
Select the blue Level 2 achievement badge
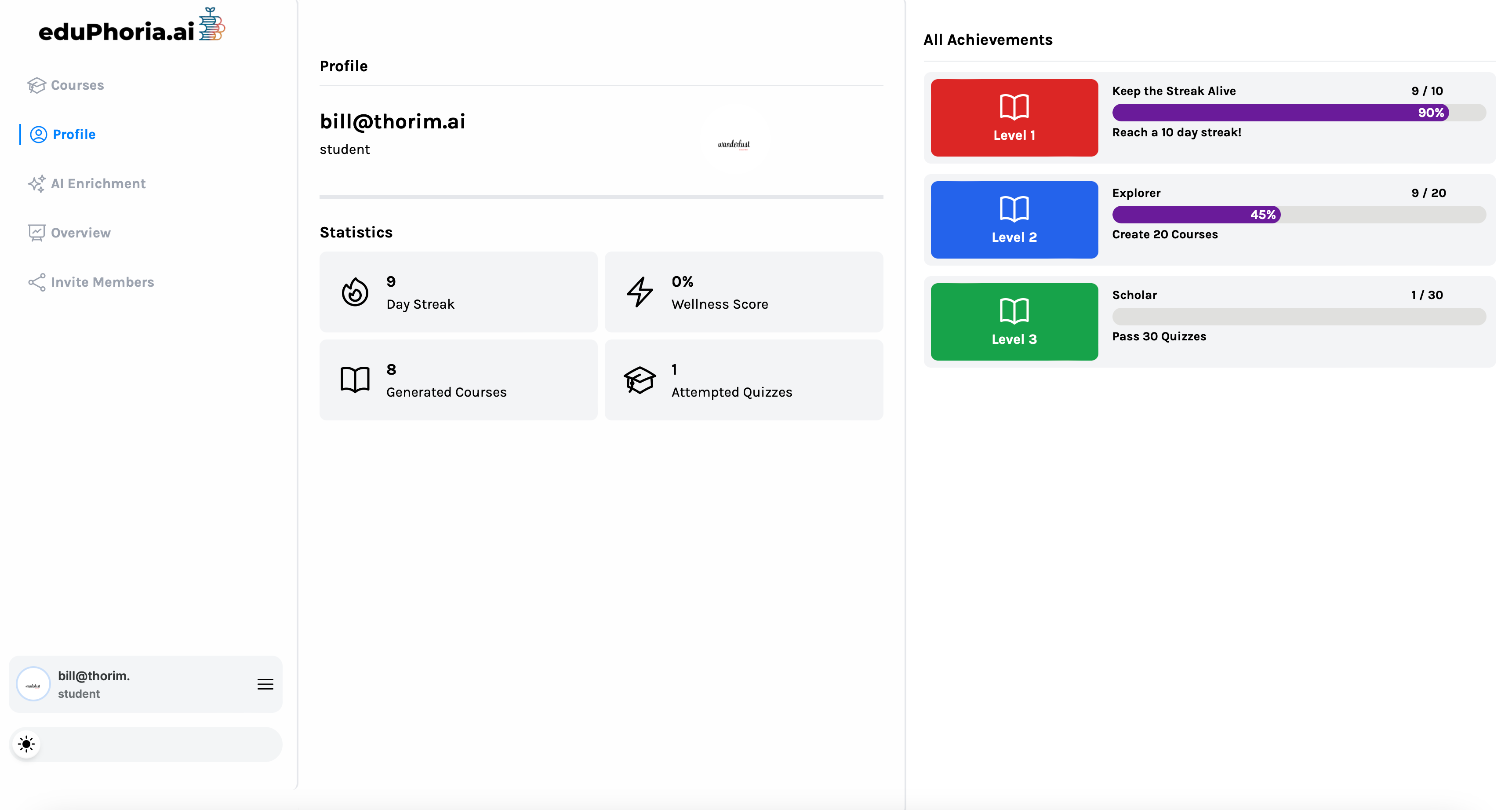pyautogui.click(x=1014, y=220)
